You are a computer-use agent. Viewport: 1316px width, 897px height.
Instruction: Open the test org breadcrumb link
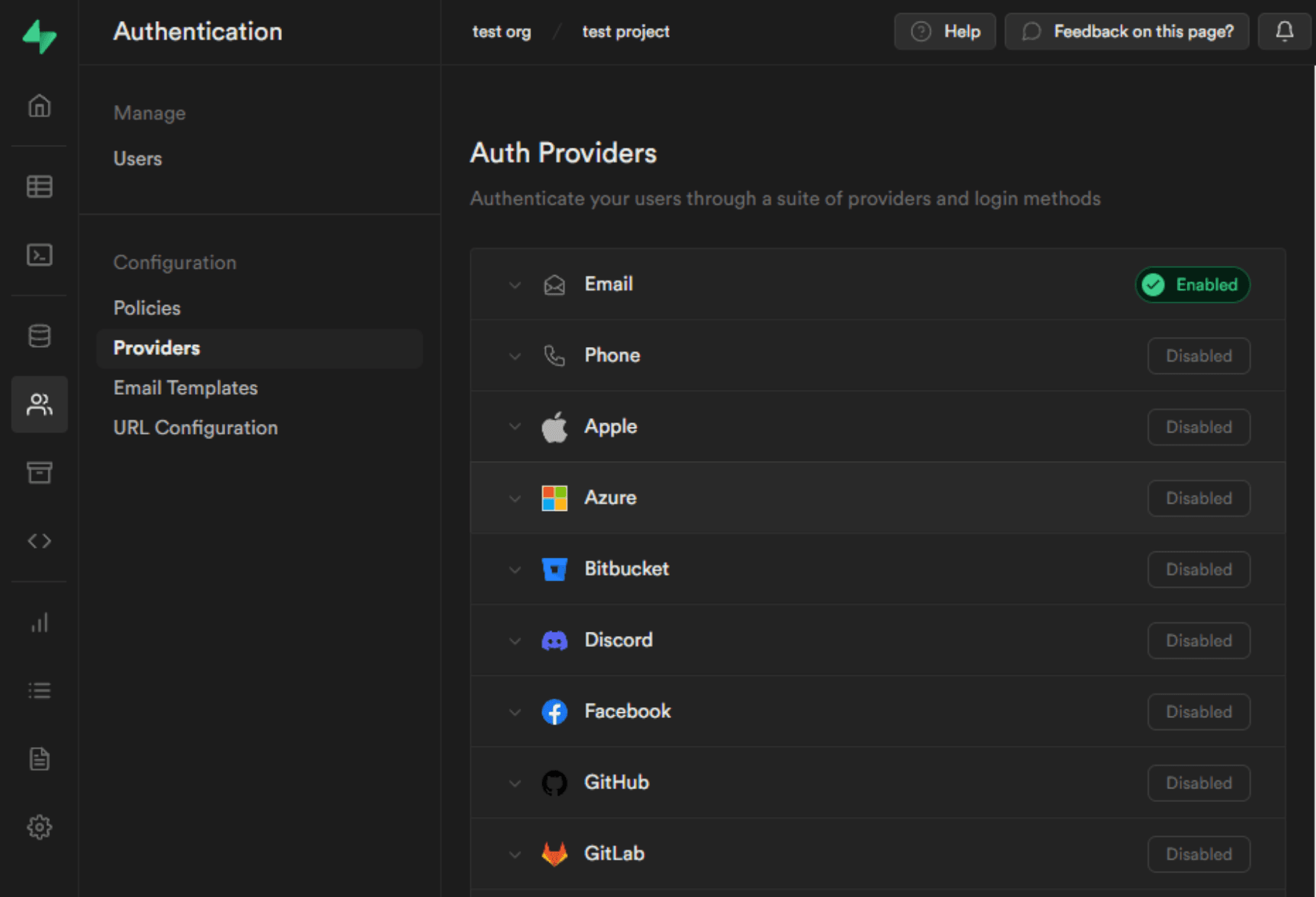501,32
